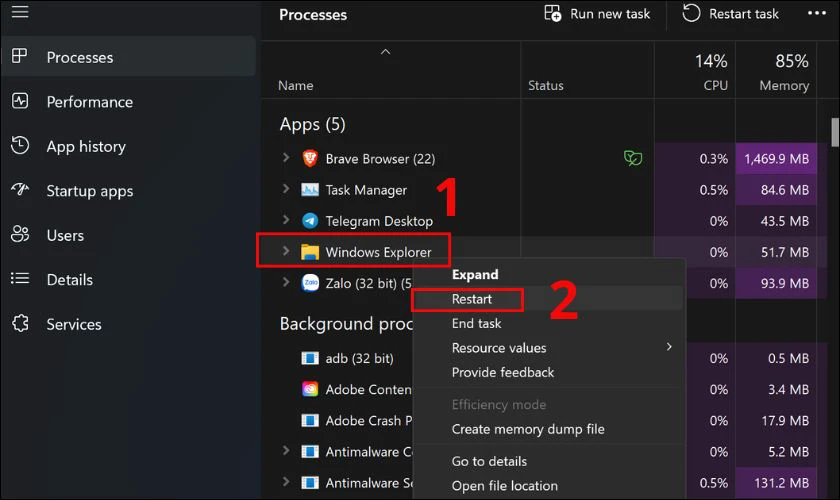Expand the Zalo (32 bit) process group

[x=286, y=282]
